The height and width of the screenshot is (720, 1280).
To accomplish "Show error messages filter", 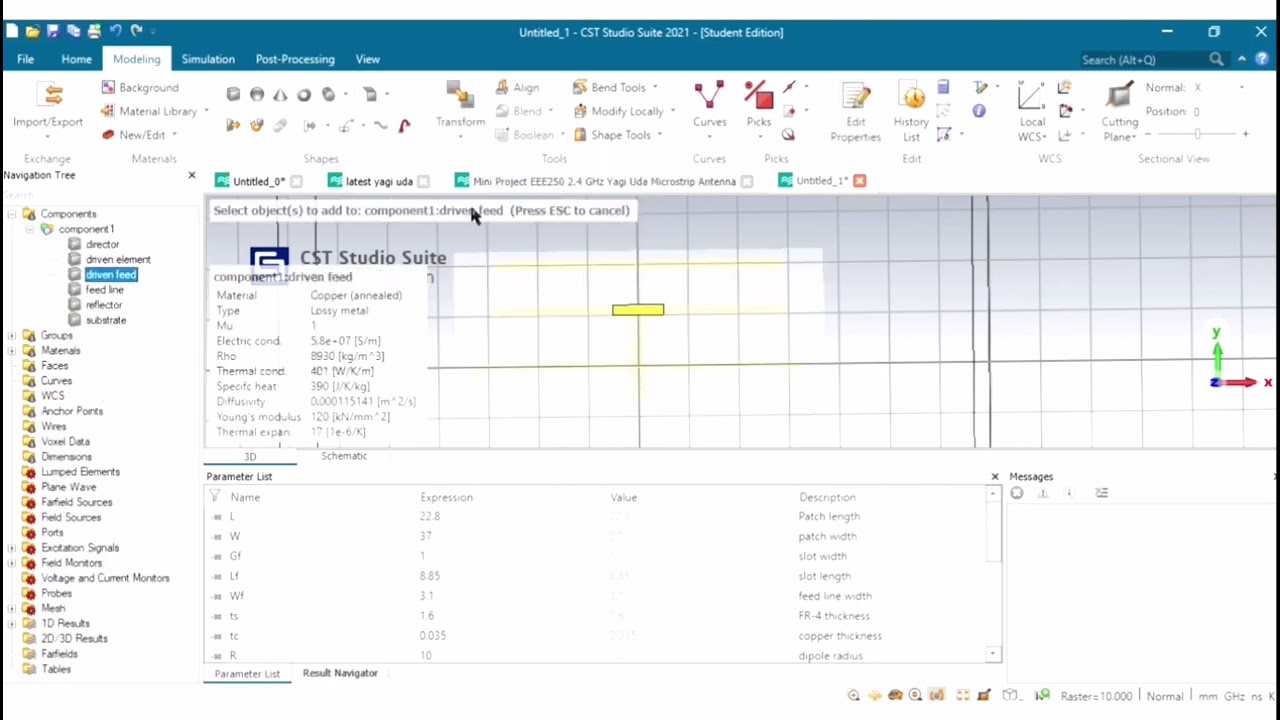I will (1017, 493).
